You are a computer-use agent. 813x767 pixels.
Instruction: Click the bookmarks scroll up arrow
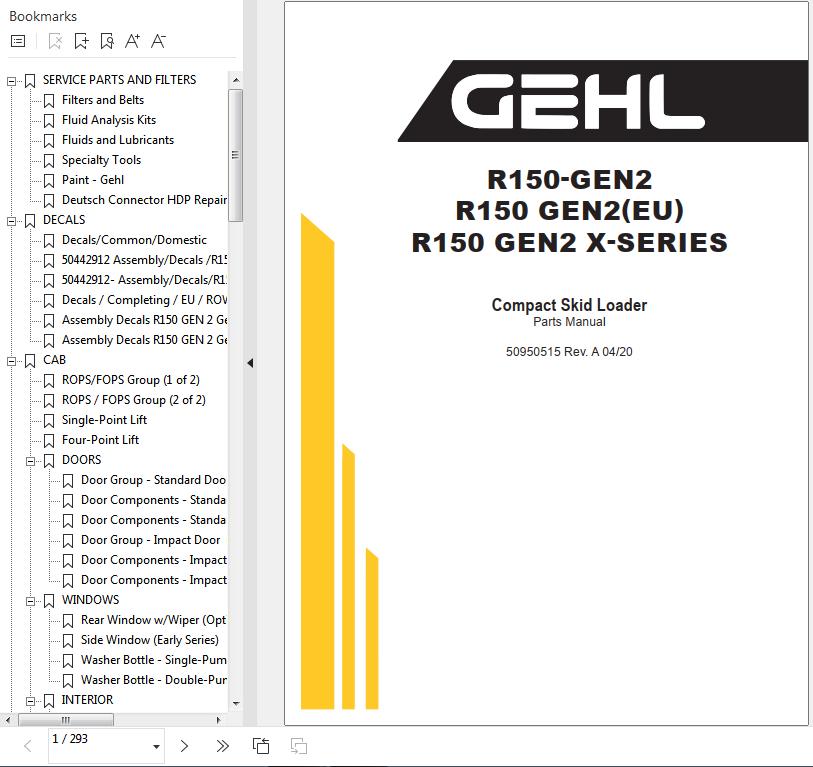pyautogui.click(x=236, y=80)
